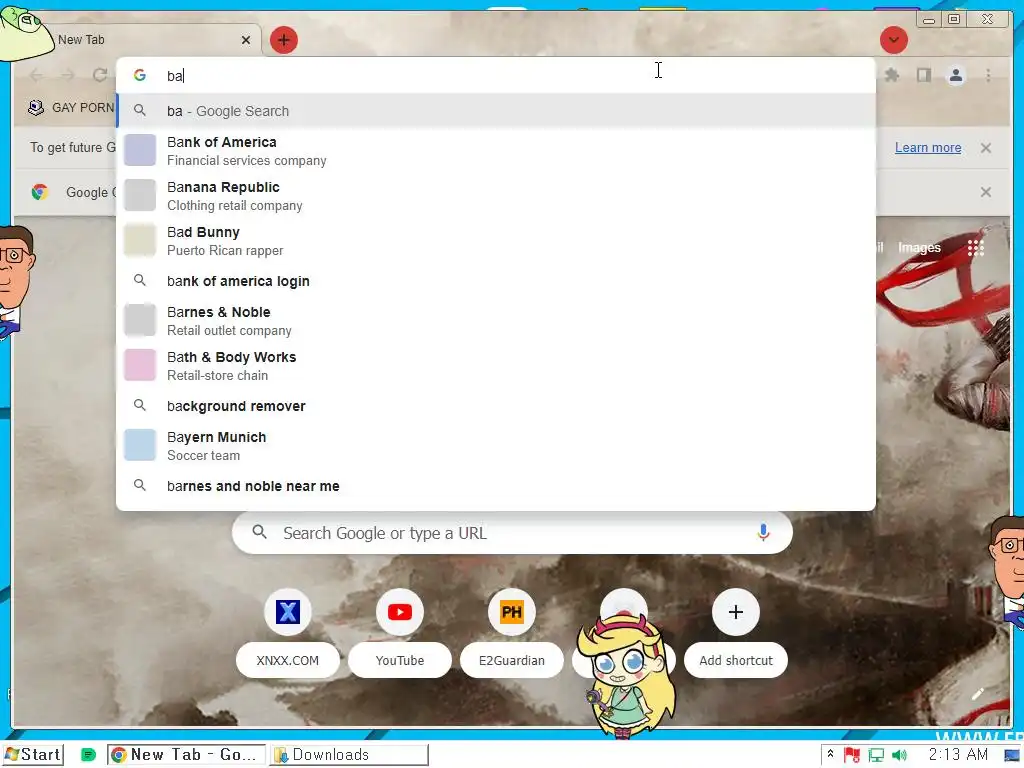The height and width of the screenshot is (768, 1024).
Task: Click the Back navigation arrow
Action: pos(36,75)
